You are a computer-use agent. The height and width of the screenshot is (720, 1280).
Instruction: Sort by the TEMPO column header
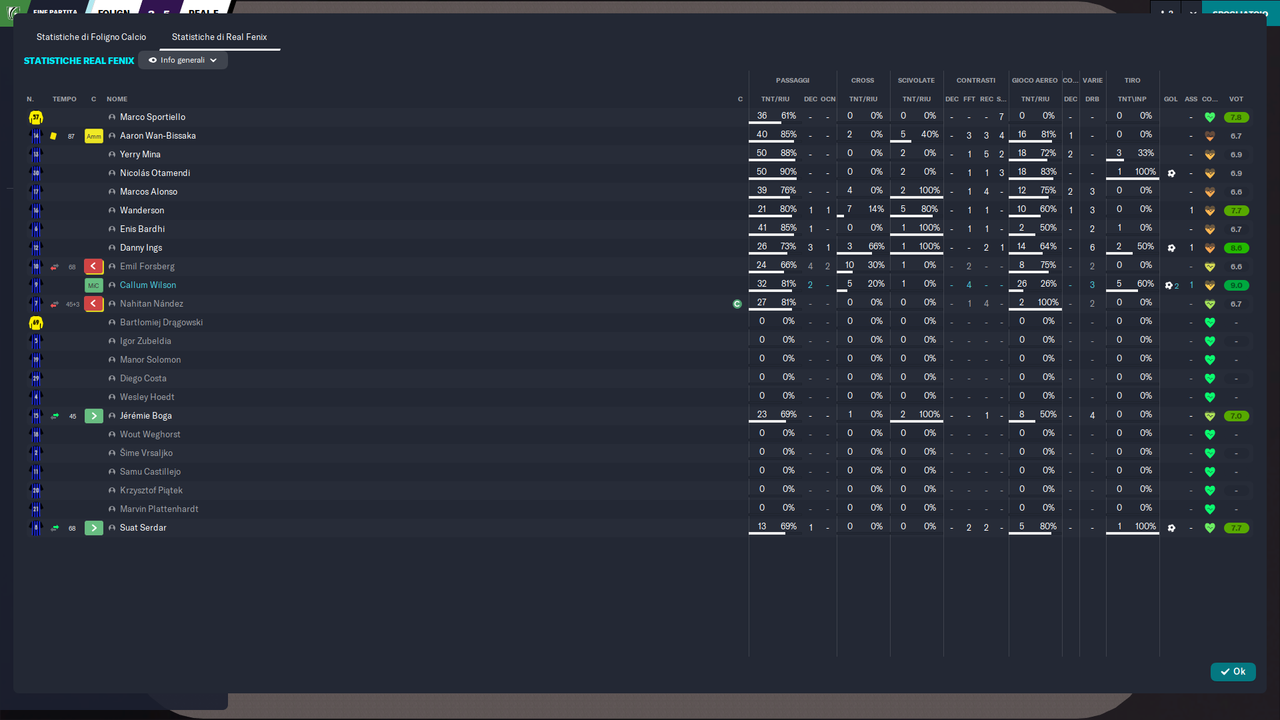[x=64, y=99]
